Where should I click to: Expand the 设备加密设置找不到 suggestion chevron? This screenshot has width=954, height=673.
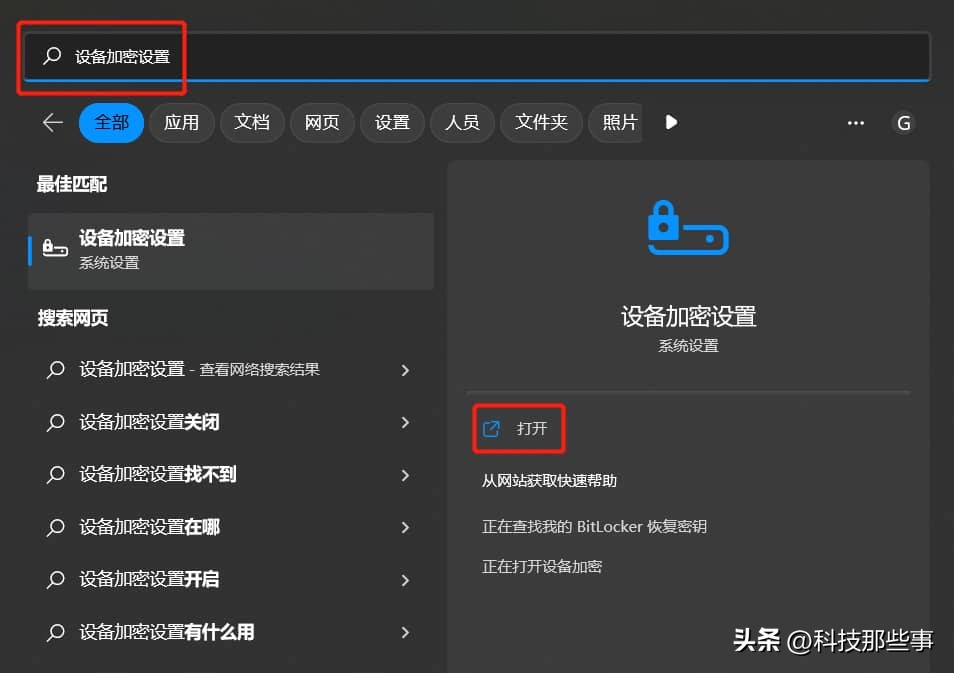coord(405,474)
